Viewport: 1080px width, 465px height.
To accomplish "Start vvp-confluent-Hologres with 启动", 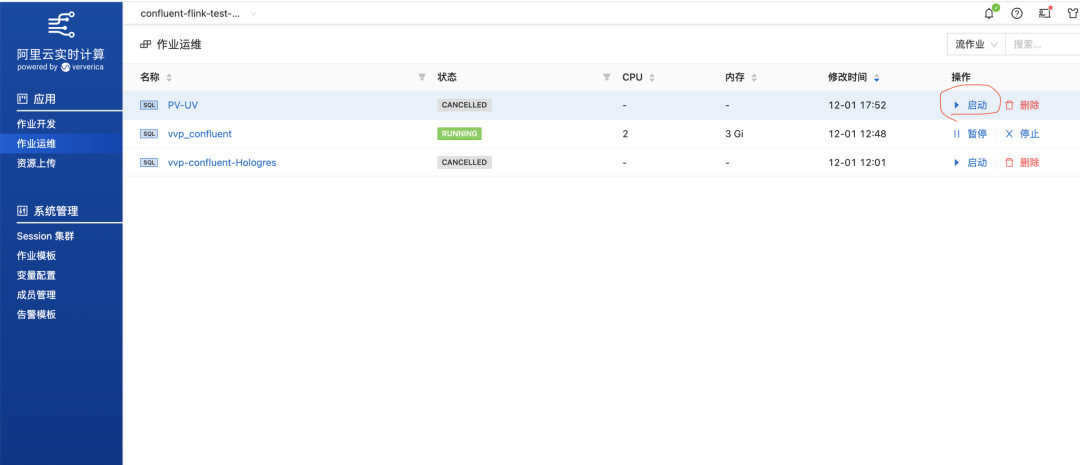I will 970,163.
